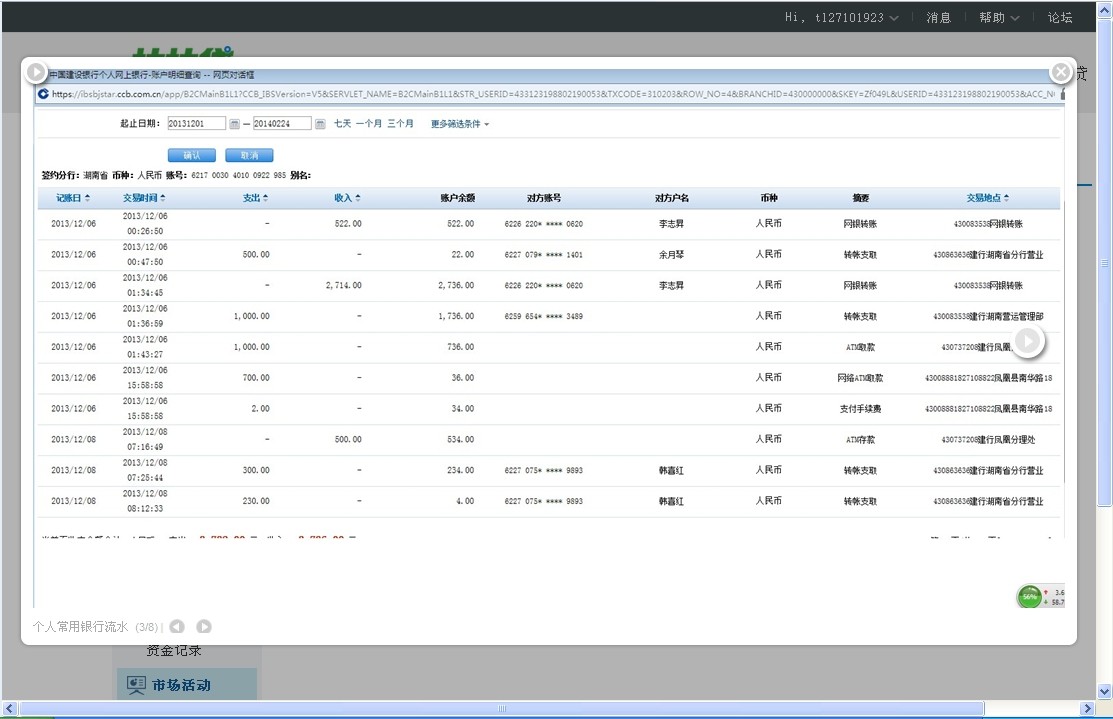Click the horizontal scrollbar at page bottom
1113x719 pixels.
coord(502,709)
